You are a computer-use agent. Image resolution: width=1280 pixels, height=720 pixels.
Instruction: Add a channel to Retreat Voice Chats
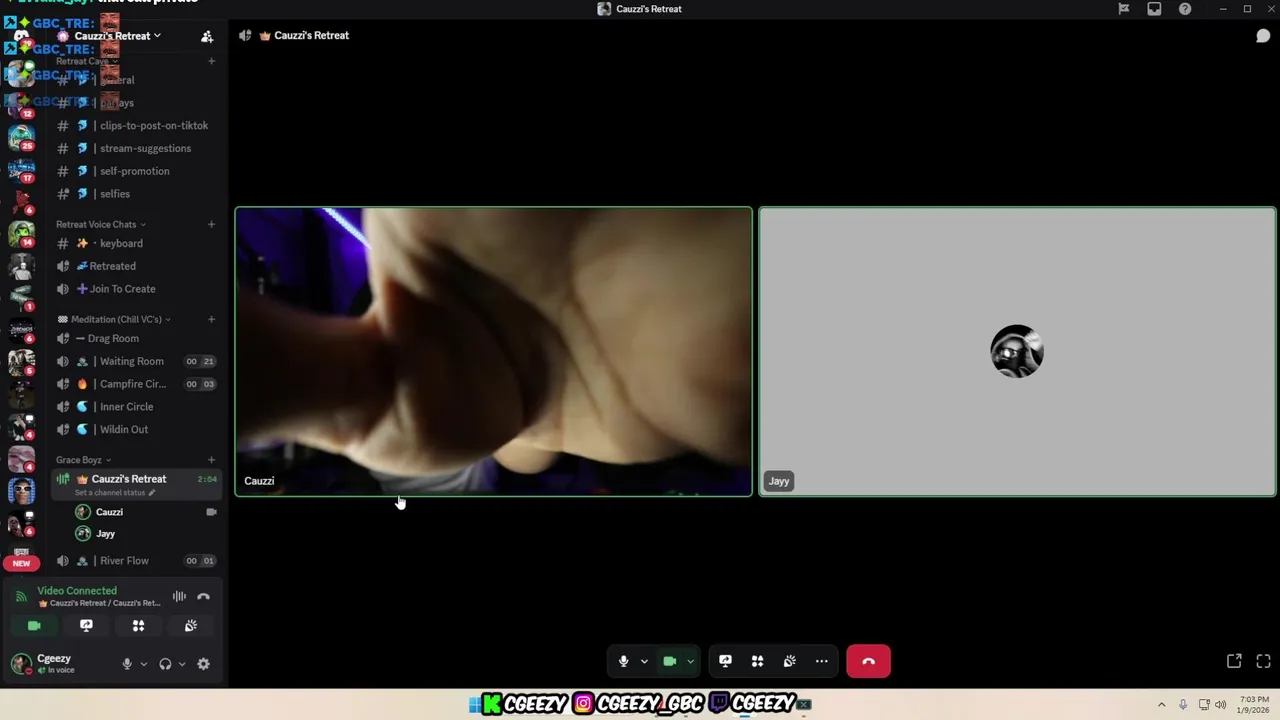(x=211, y=224)
